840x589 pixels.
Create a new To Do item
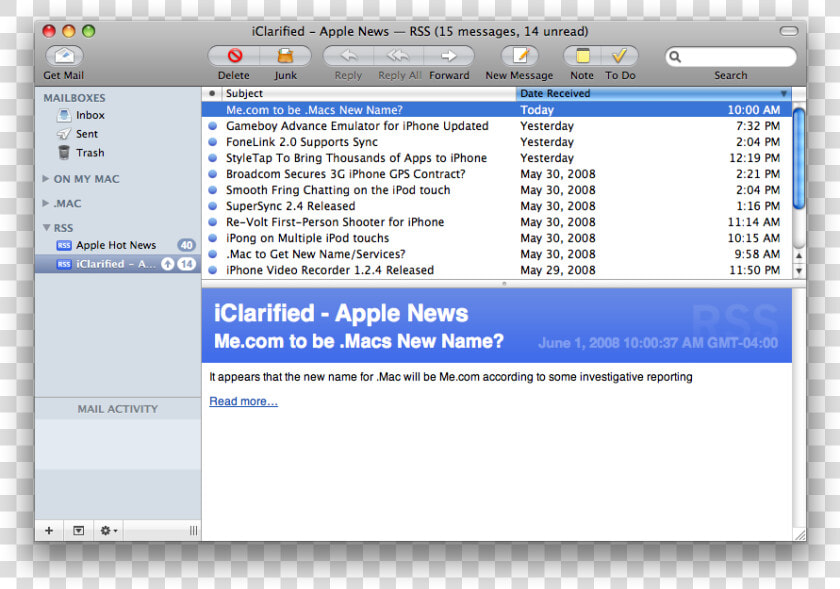(x=620, y=56)
